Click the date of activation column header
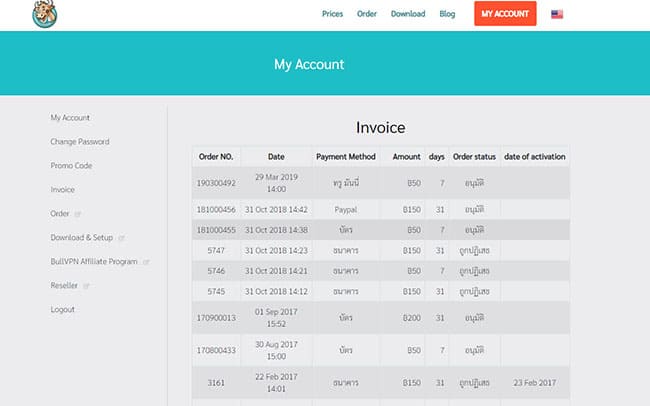The height and width of the screenshot is (406, 650). click(535, 157)
